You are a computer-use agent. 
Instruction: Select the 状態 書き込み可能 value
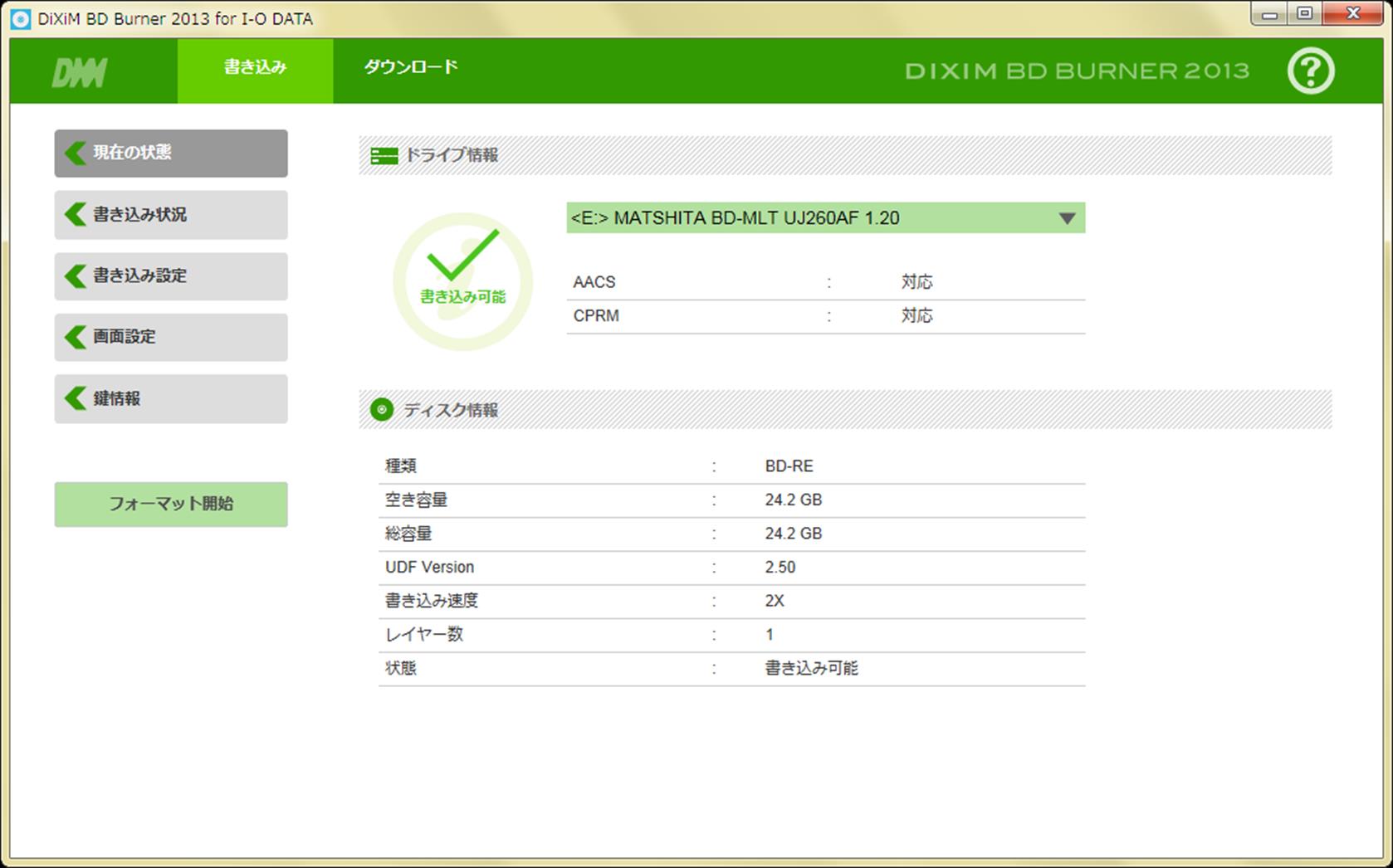click(812, 669)
